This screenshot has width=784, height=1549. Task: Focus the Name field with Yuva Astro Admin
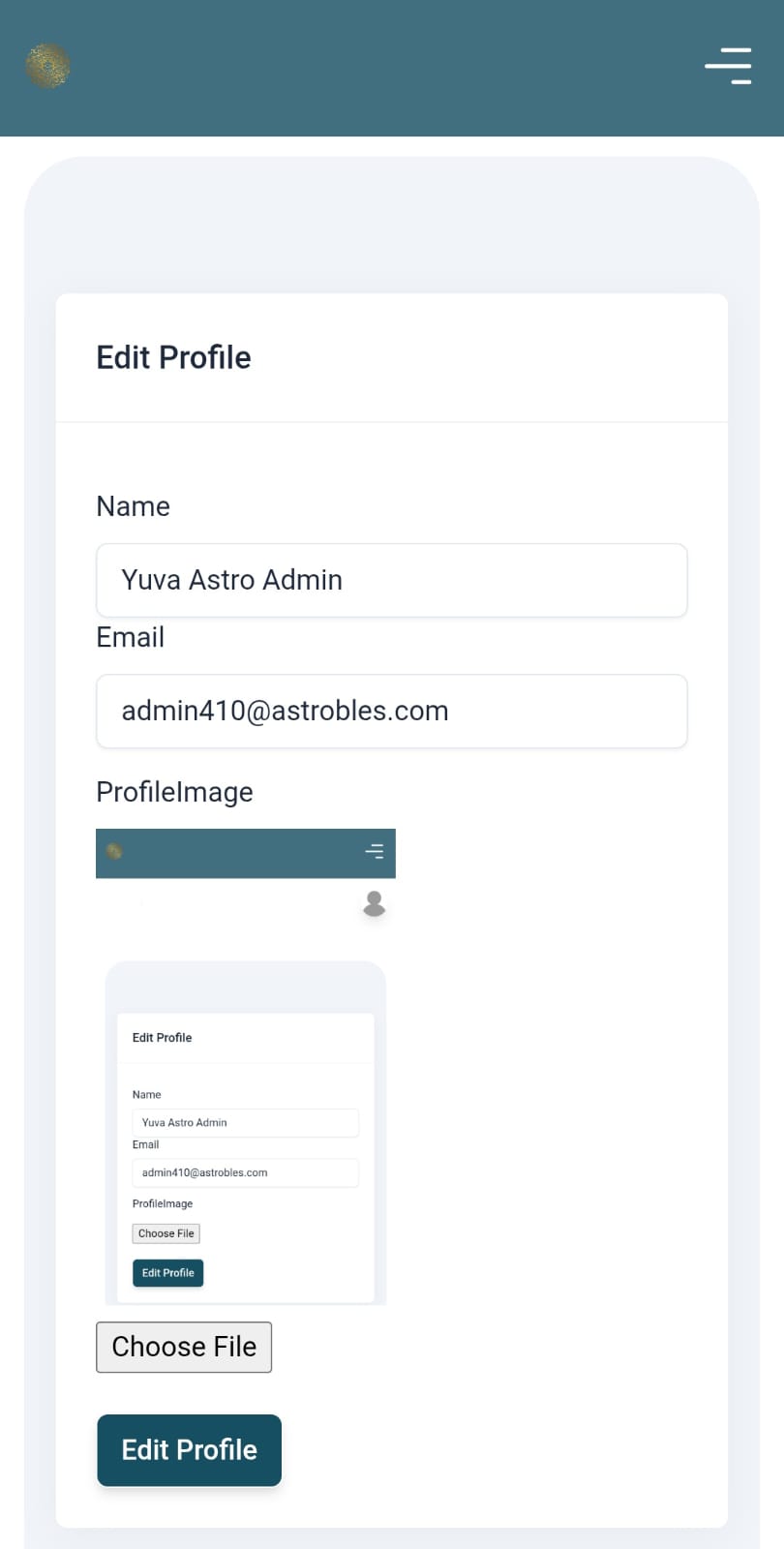(x=392, y=580)
